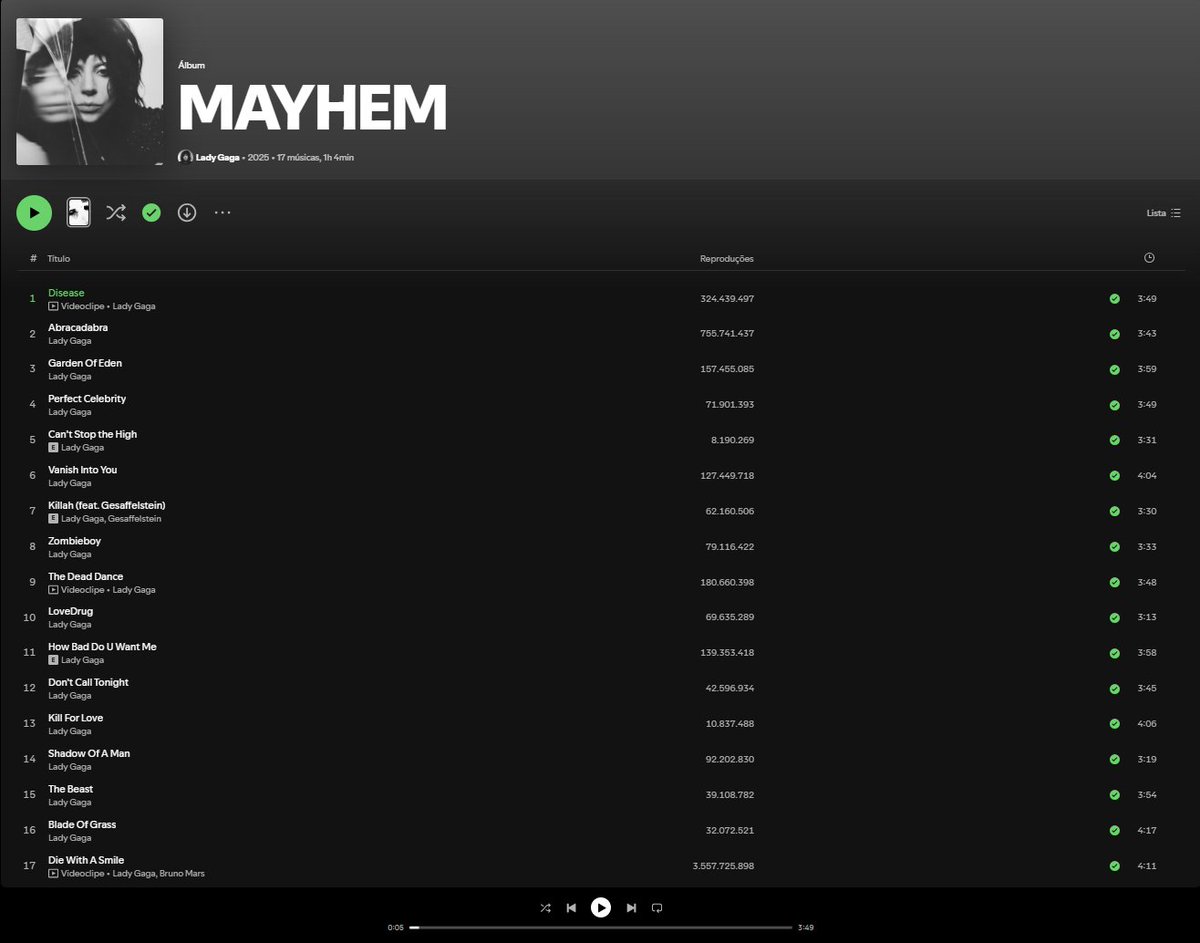Sort by Título column header
The height and width of the screenshot is (943, 1200).
point(59,258)
